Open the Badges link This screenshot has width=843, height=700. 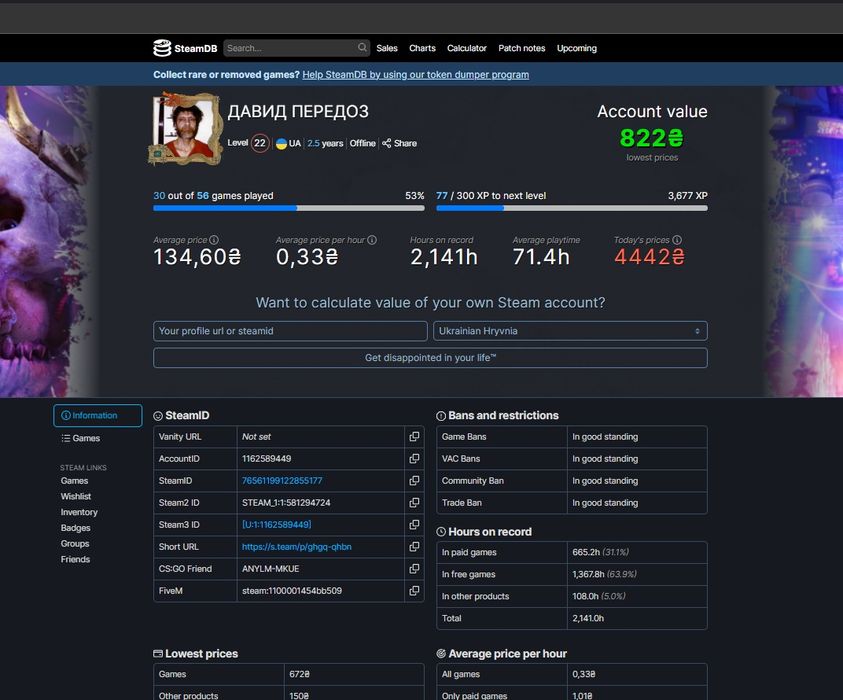pyautogui.click(x=75, y=528)
